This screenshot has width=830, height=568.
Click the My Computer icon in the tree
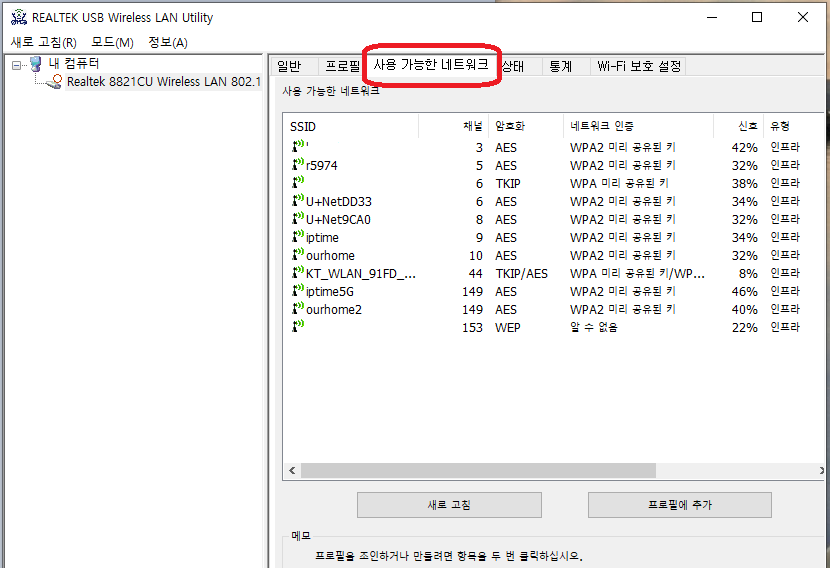(35, 64)
